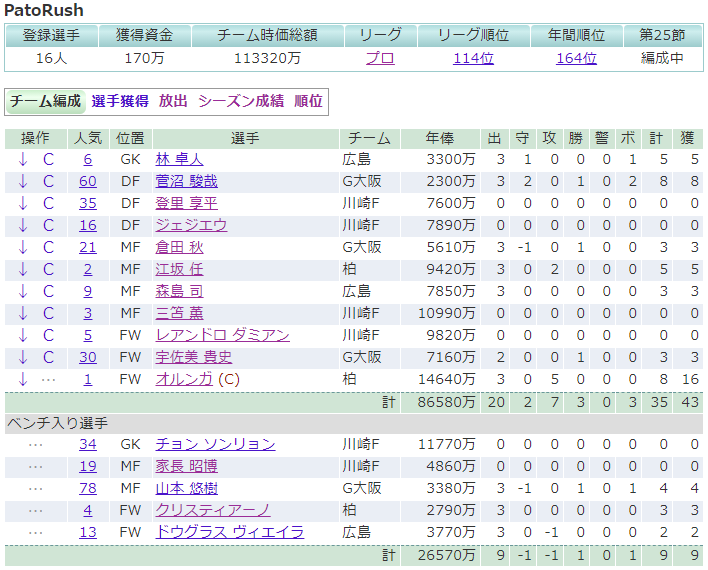
Task: Select team value 113320万
Action: tap(267, 58)
